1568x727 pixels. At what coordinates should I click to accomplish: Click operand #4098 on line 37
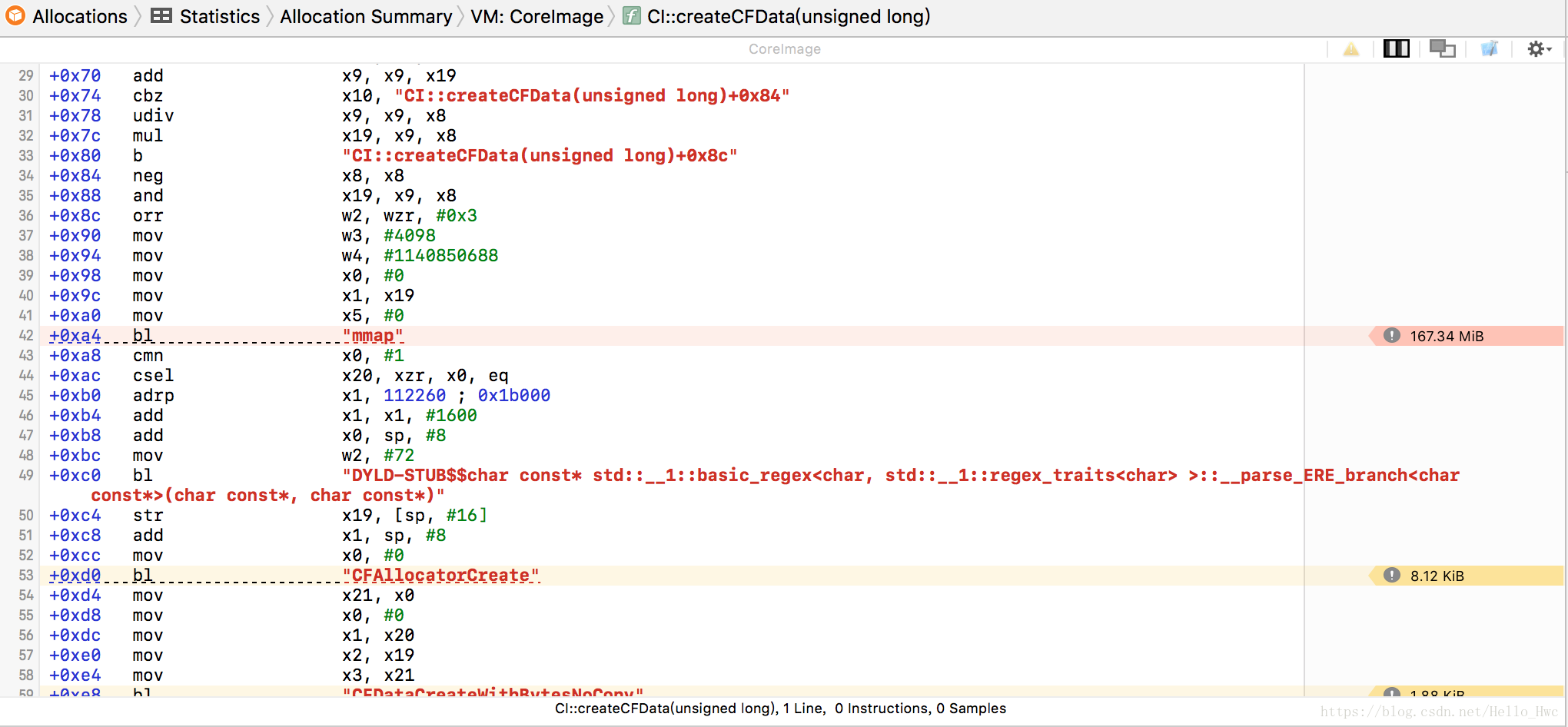click(410, 236)
